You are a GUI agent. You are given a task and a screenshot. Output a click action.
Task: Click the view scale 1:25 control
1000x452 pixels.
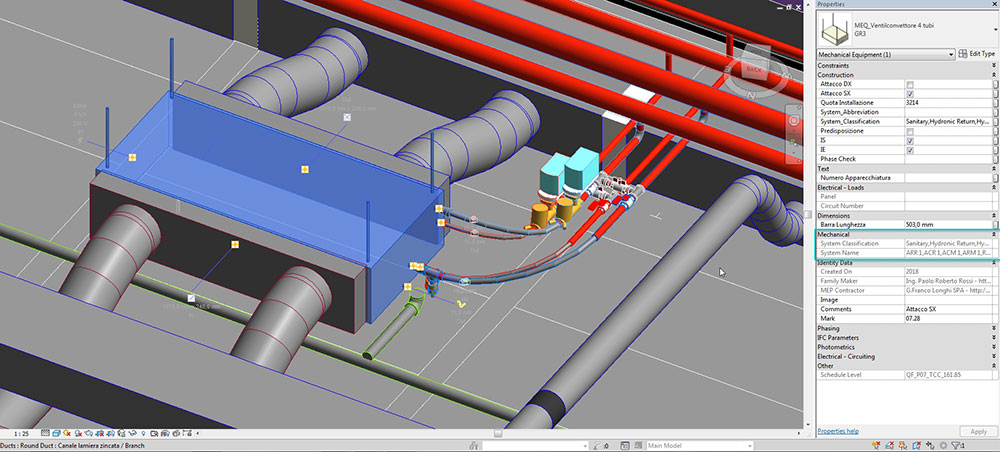click(21, 433)
